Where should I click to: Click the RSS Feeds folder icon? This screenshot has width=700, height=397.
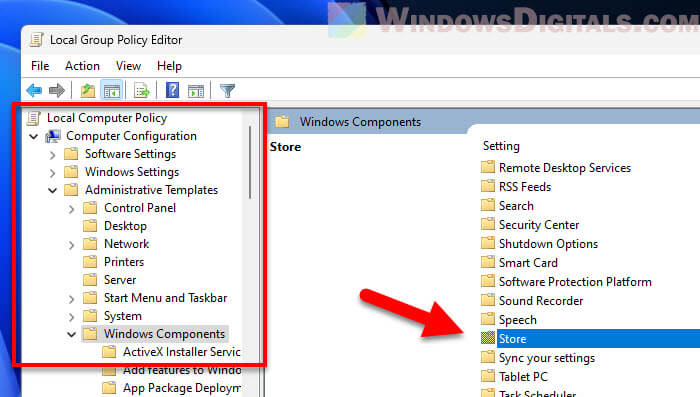(x=488, y=186)
